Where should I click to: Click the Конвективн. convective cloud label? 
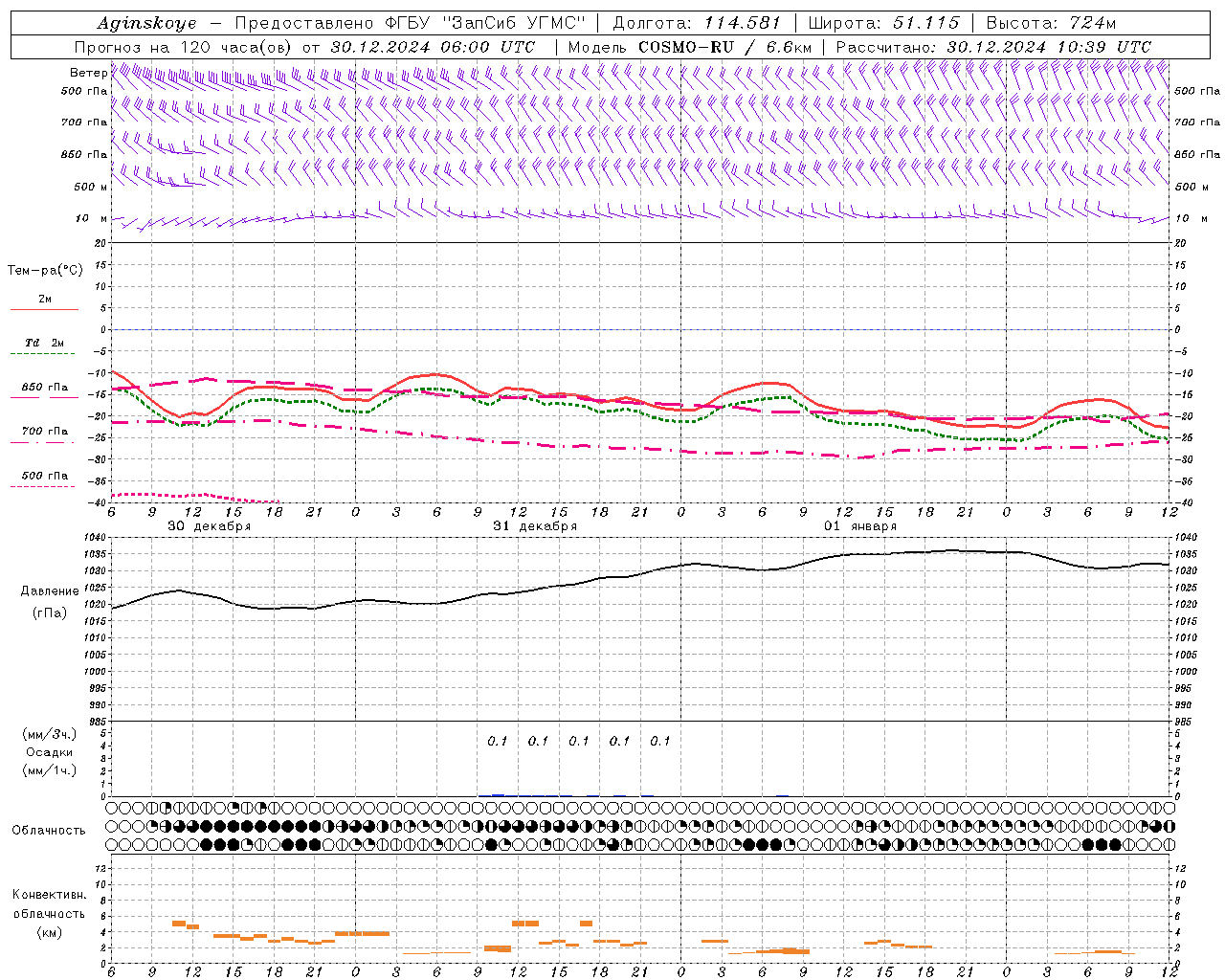49,895
